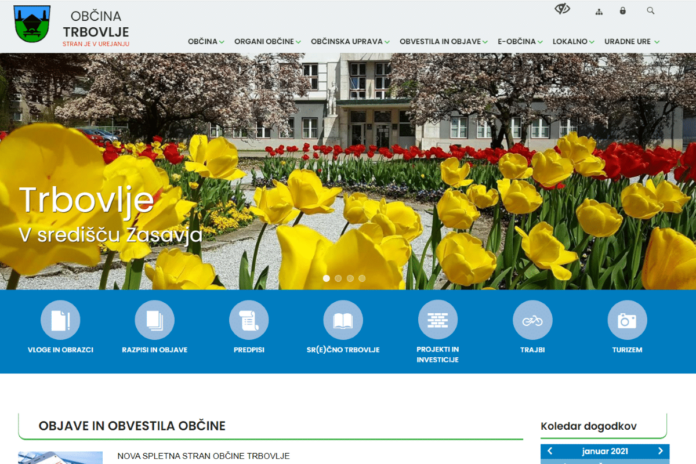Open the Sr(e)čno Trbovlje book icon
The width and height of the screenshot is (696, 464).
(x=343, y=320)
